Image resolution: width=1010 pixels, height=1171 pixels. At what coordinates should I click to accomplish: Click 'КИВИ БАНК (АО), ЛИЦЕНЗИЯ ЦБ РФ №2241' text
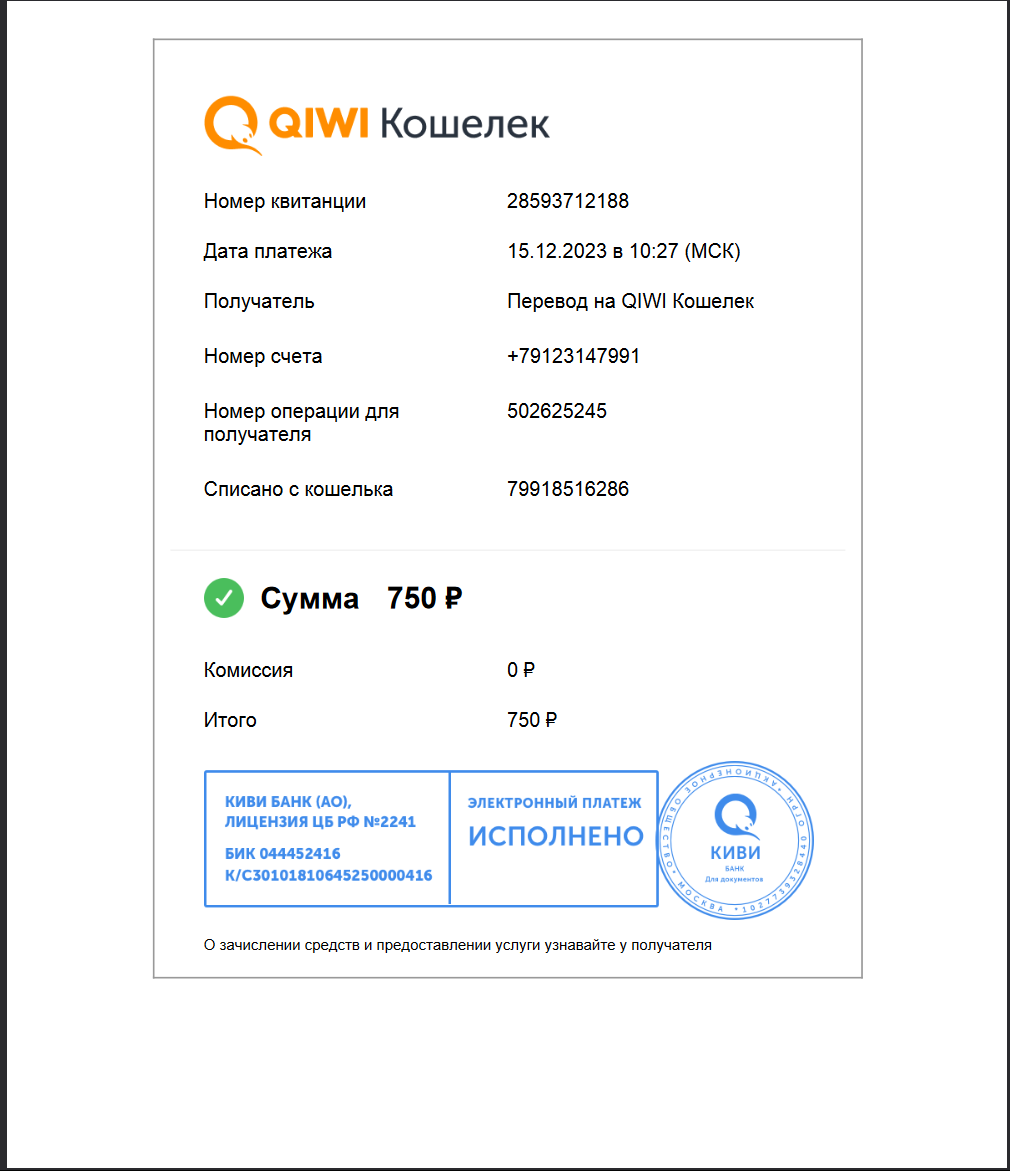point(320,812)
